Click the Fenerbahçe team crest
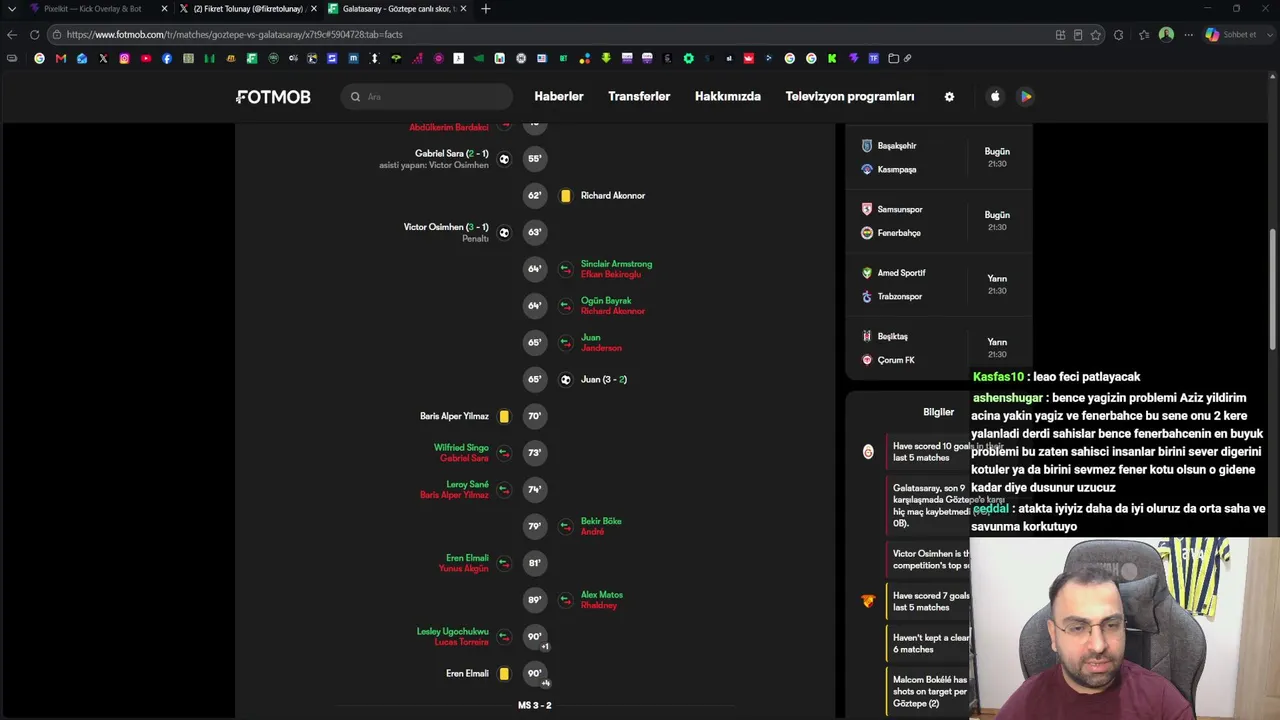Viewport: 1280px width, 720px height. point(867,233)
